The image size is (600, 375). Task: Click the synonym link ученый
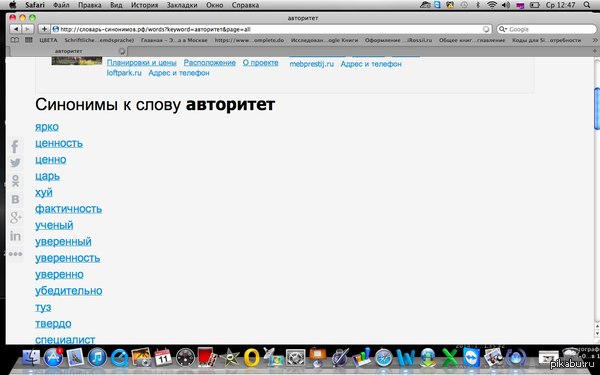[54, 225]
